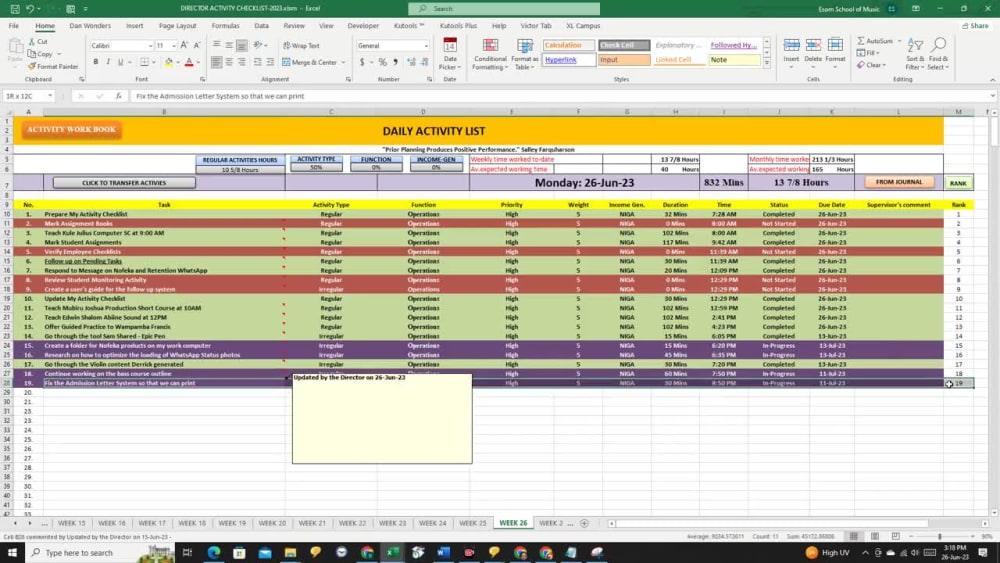Open the font size dropdown
Screen dimensions: 1000x563
tap(173, 46)
